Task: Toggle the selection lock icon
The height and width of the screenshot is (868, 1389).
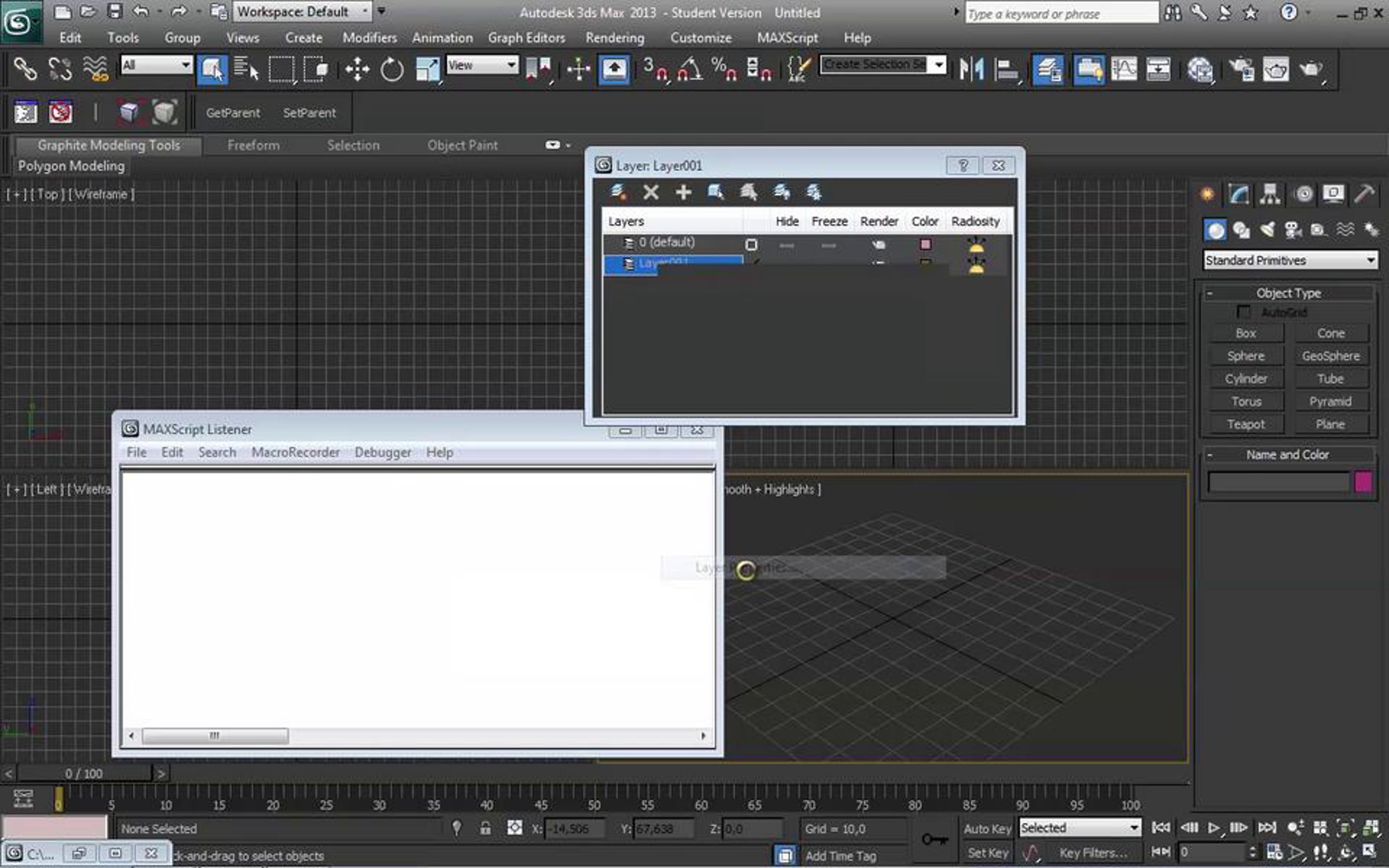Action: coord(486,829)
